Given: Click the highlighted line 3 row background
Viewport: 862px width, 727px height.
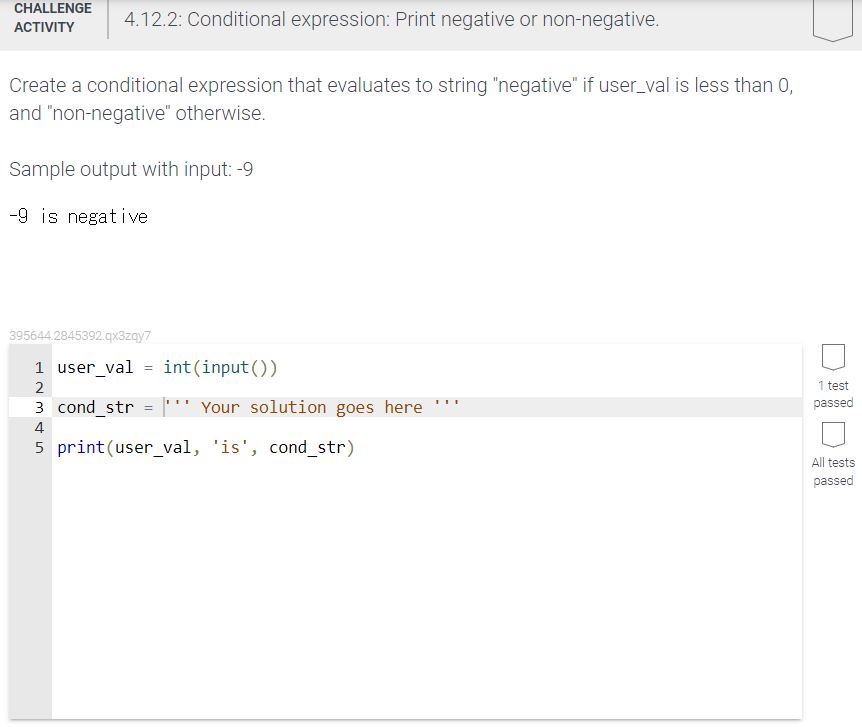Looking at the screenshot, I should point(600,407).
